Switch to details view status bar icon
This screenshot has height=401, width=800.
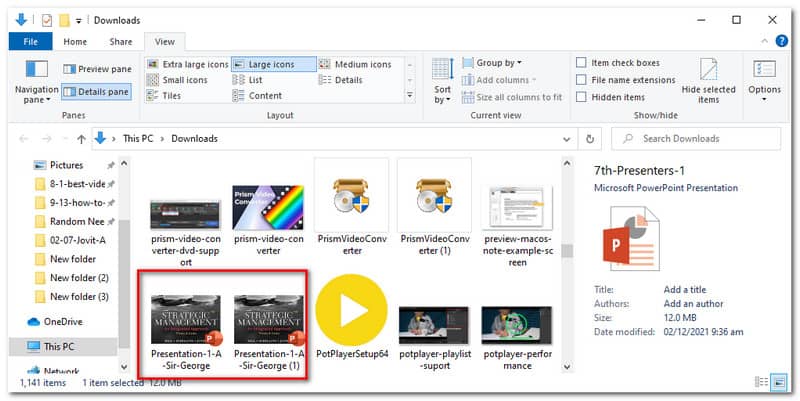point(761,382)
